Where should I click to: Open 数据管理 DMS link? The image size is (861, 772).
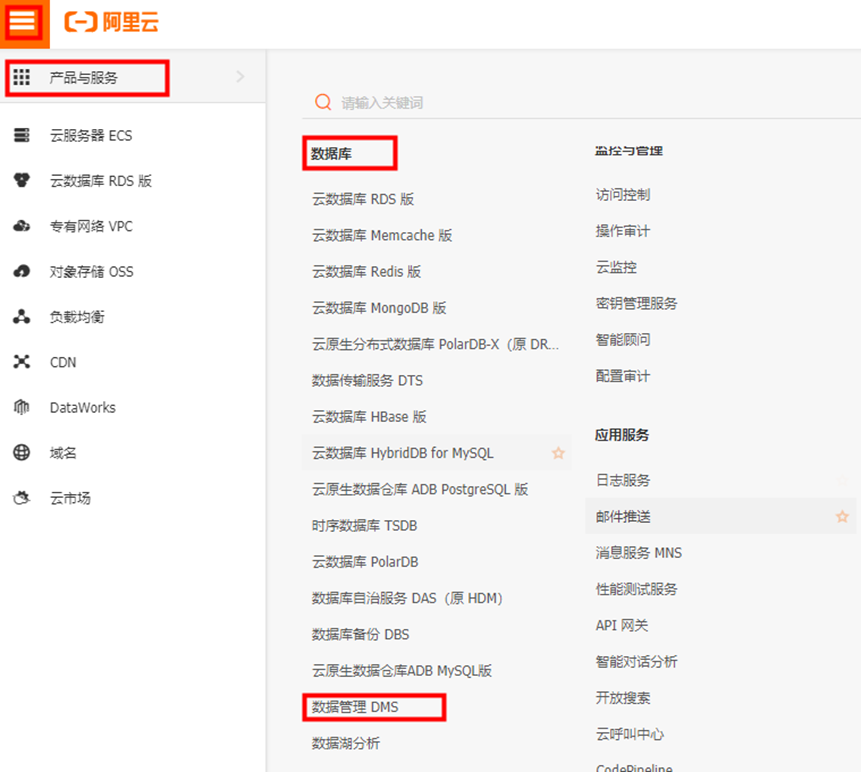click(355, 707)
